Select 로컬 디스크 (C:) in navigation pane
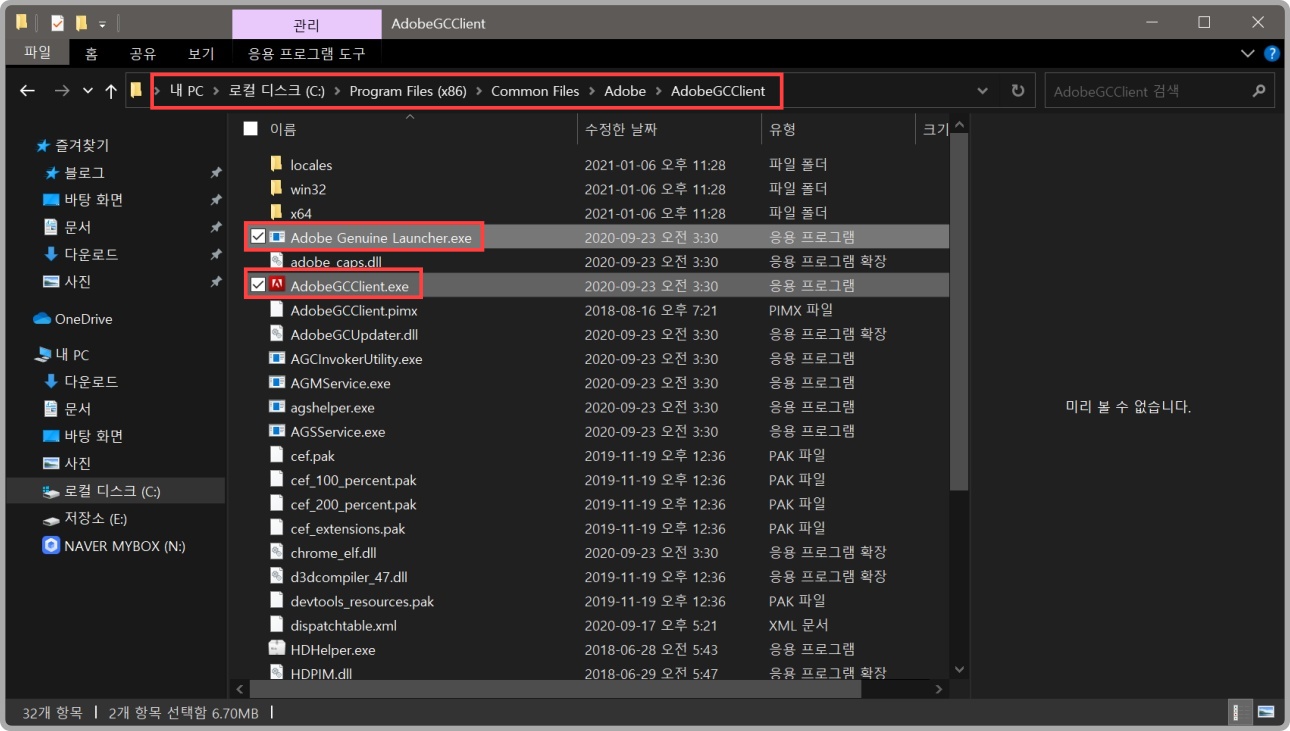 (115, 492)
